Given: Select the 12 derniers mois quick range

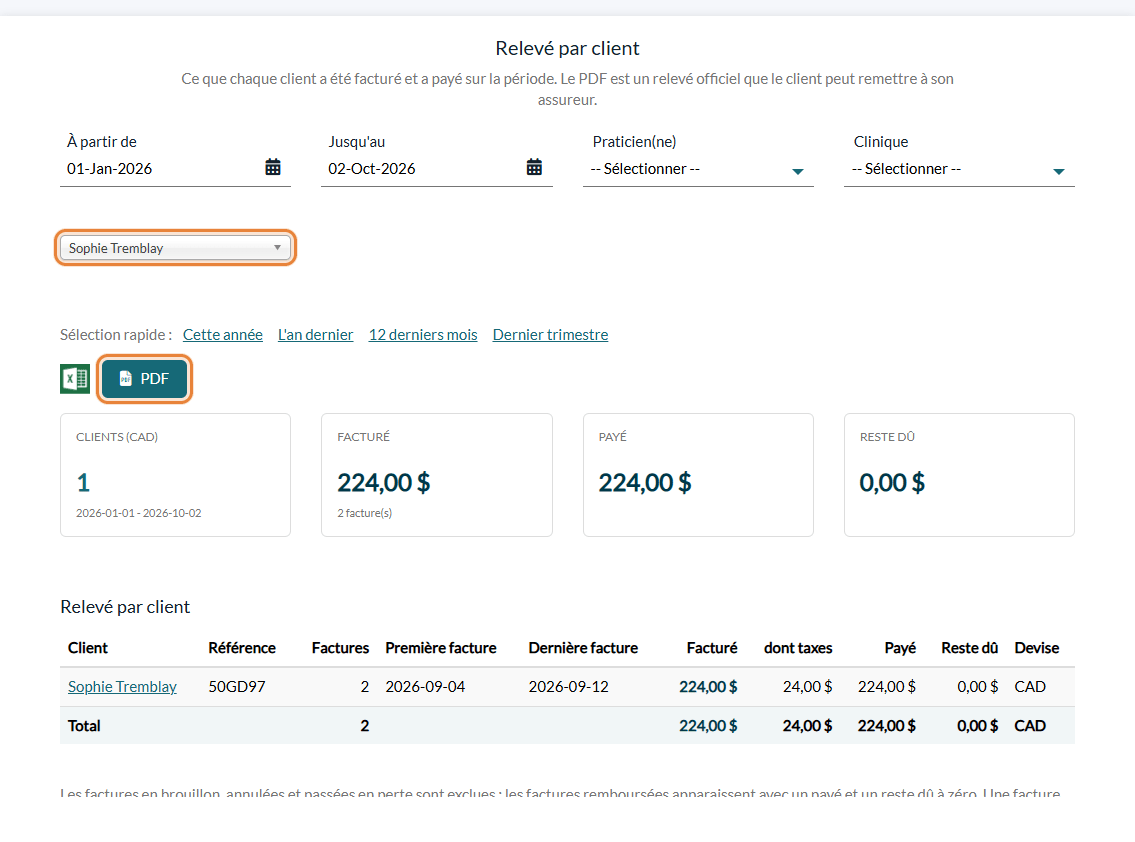Looking at the screenshot, I should point(423,334).
